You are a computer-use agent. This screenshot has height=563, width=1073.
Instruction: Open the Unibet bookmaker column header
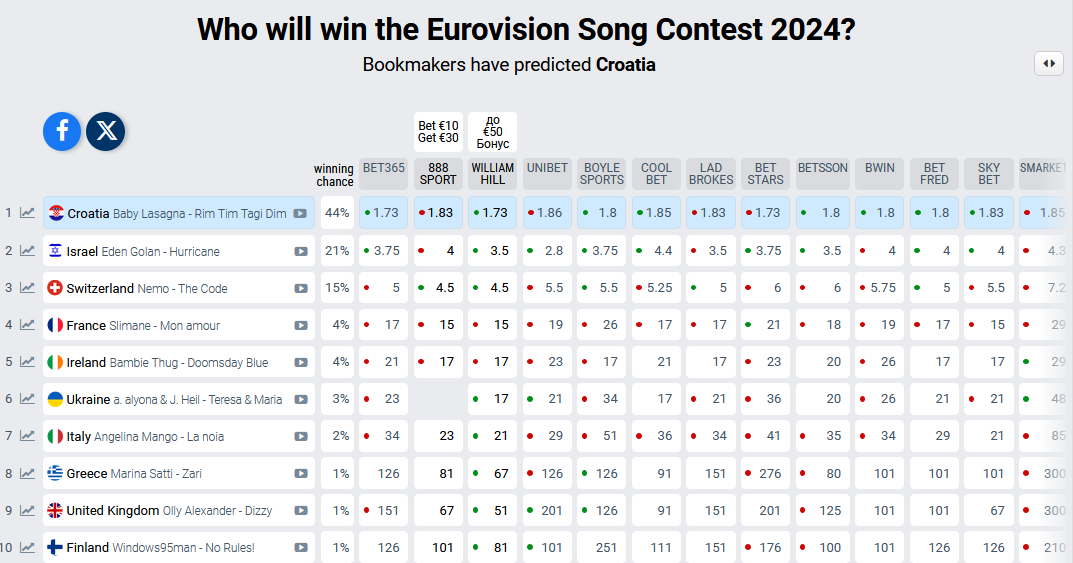(x=547, y=168)
